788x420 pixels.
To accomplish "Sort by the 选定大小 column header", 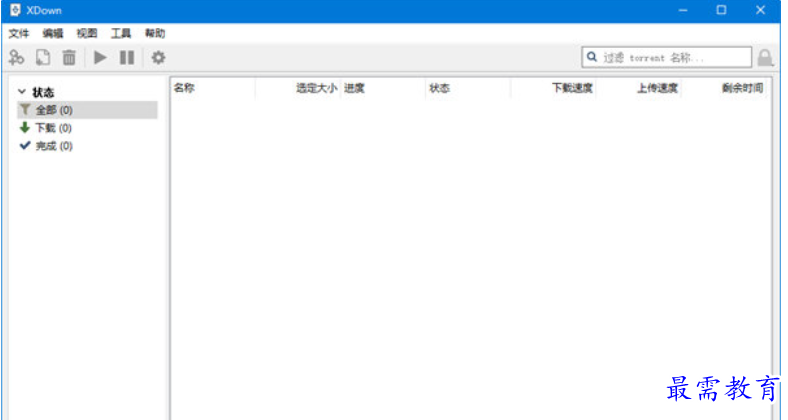I will pyautogui.click(x=298, y=88).
